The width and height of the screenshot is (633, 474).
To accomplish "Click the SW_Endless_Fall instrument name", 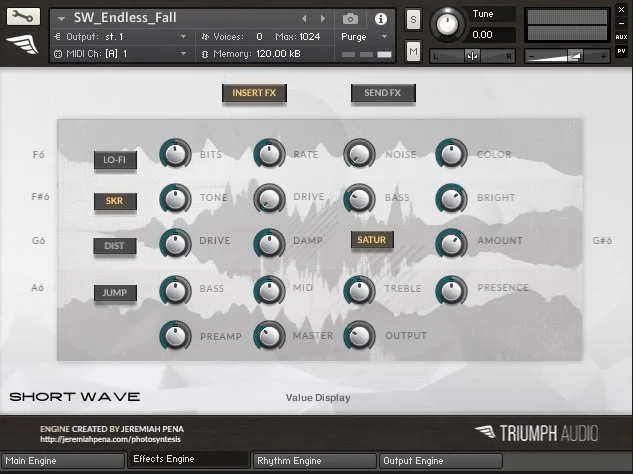I will tap(125, 18).
